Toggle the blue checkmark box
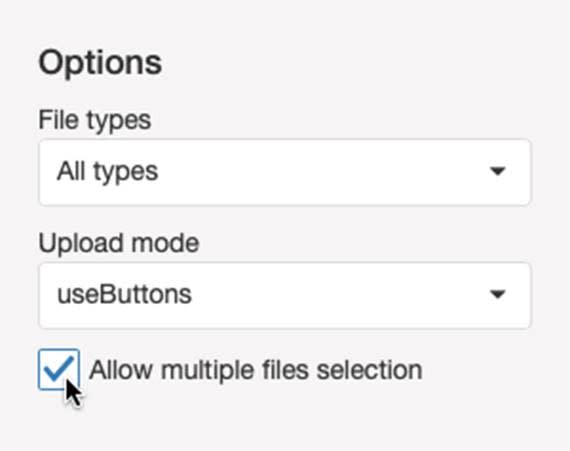This screenshot has width=570, height=451. tap(59, 369)
